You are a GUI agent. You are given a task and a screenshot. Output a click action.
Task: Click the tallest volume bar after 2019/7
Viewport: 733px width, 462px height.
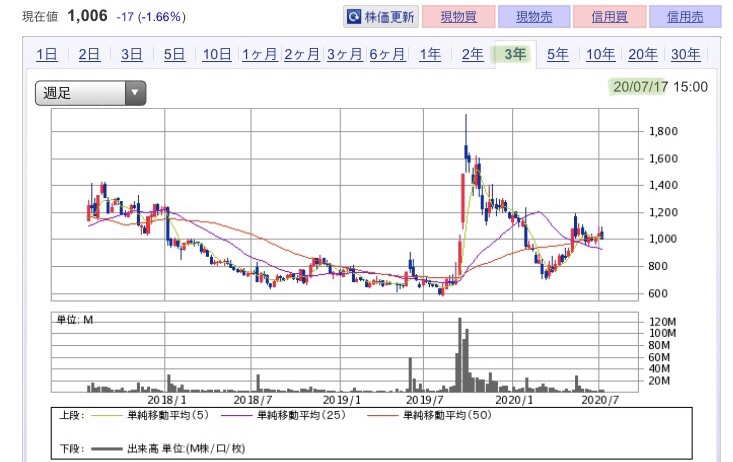[x=460, y=355]
